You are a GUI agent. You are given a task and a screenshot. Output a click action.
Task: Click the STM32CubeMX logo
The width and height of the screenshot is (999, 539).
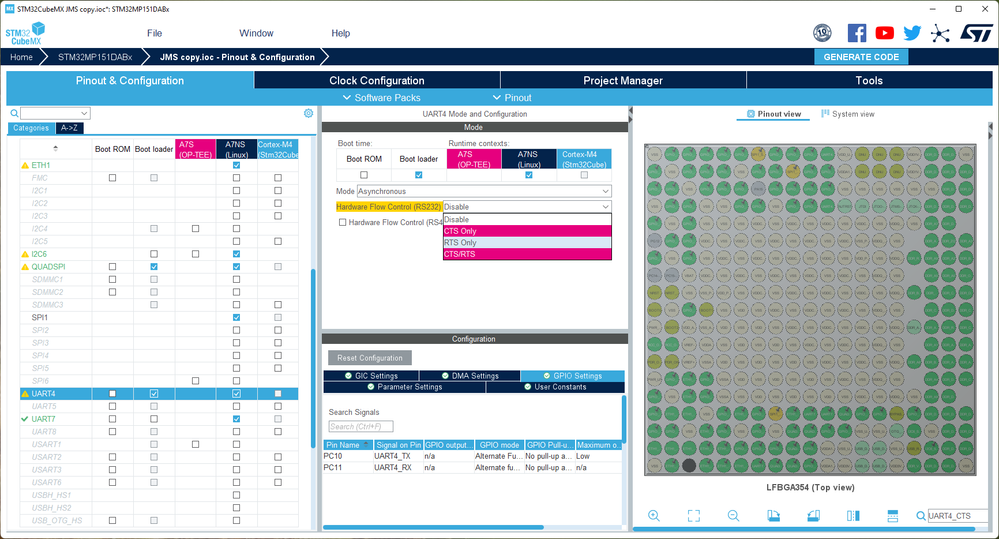[25, 33]
